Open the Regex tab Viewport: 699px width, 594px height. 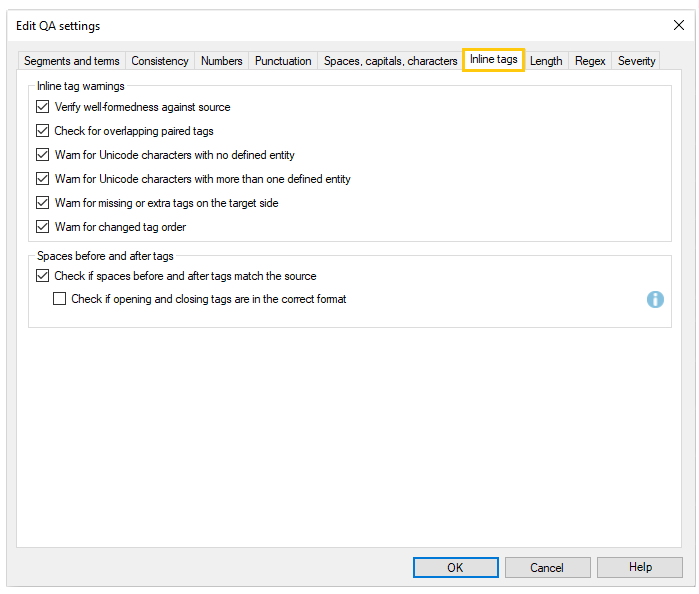[590, 61]
